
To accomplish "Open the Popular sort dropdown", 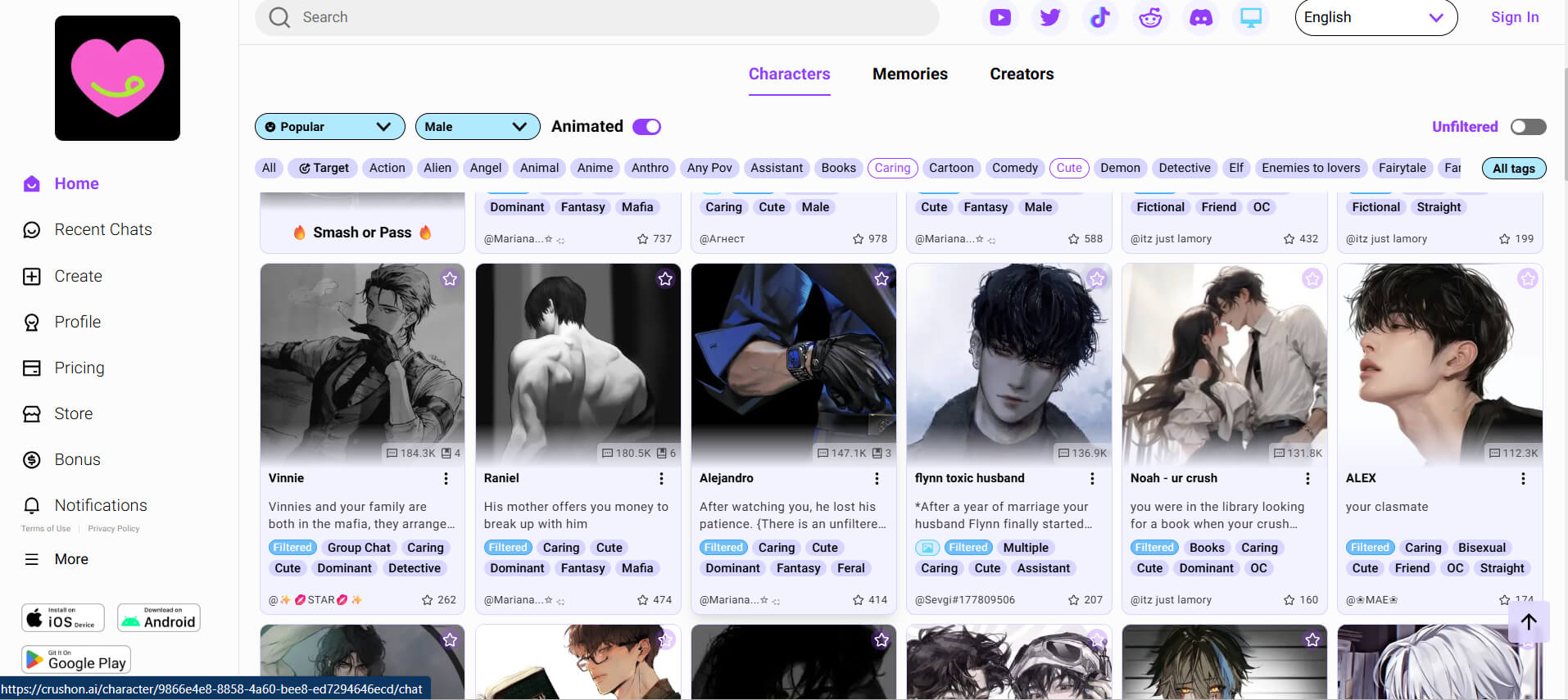I will [x=329, y=127].
